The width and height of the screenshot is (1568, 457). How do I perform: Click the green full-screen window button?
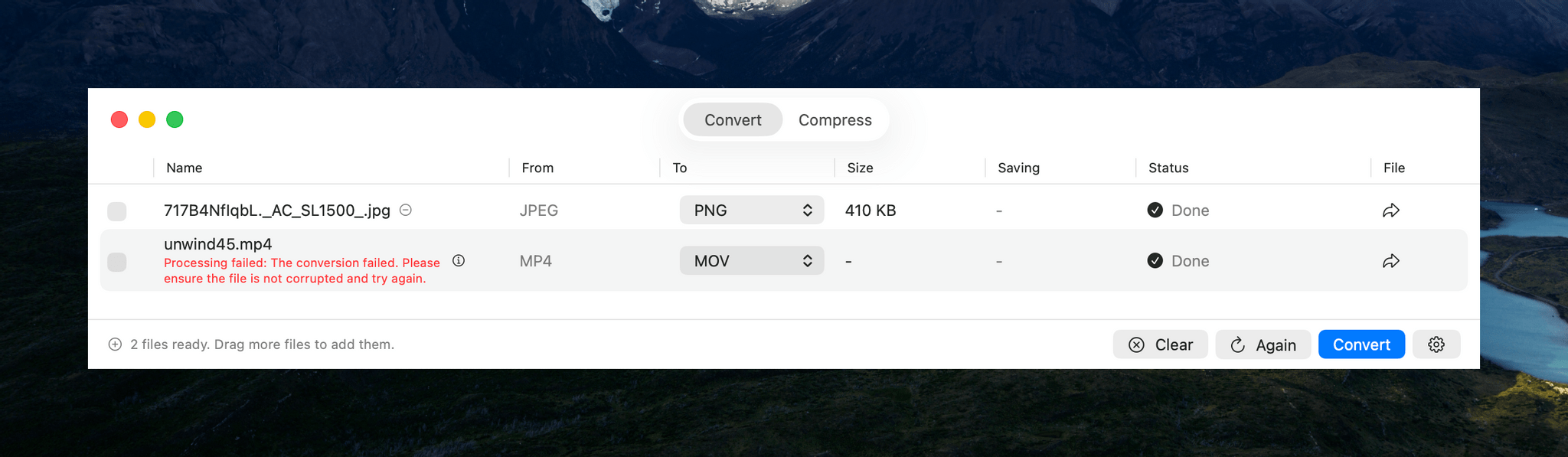[x=175, y=119]
